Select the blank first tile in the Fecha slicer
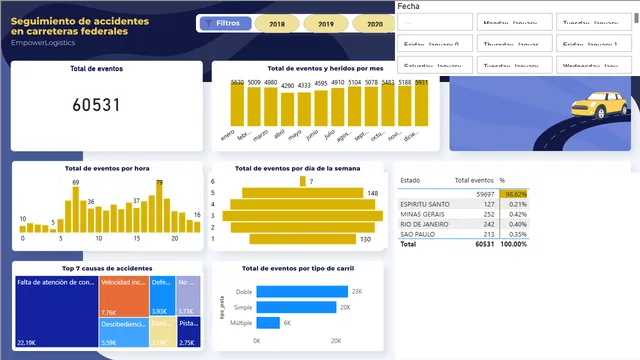This screenshot has height=360, width=640. (435, 22)
